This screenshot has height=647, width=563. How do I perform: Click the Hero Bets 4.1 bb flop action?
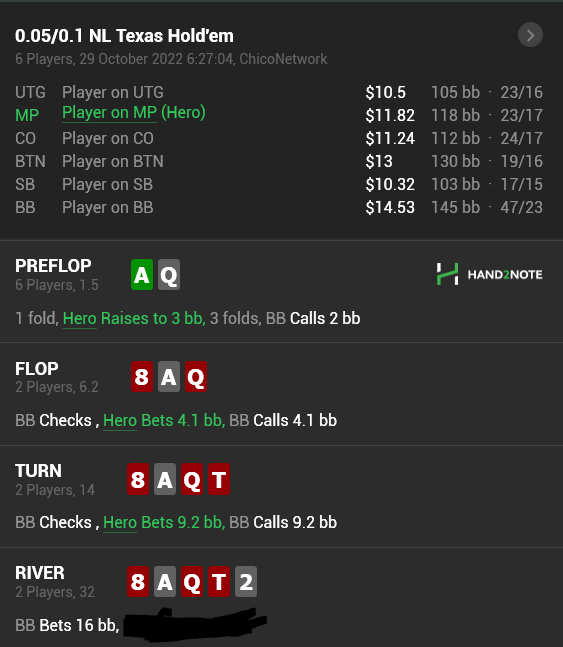click(164, 420)
